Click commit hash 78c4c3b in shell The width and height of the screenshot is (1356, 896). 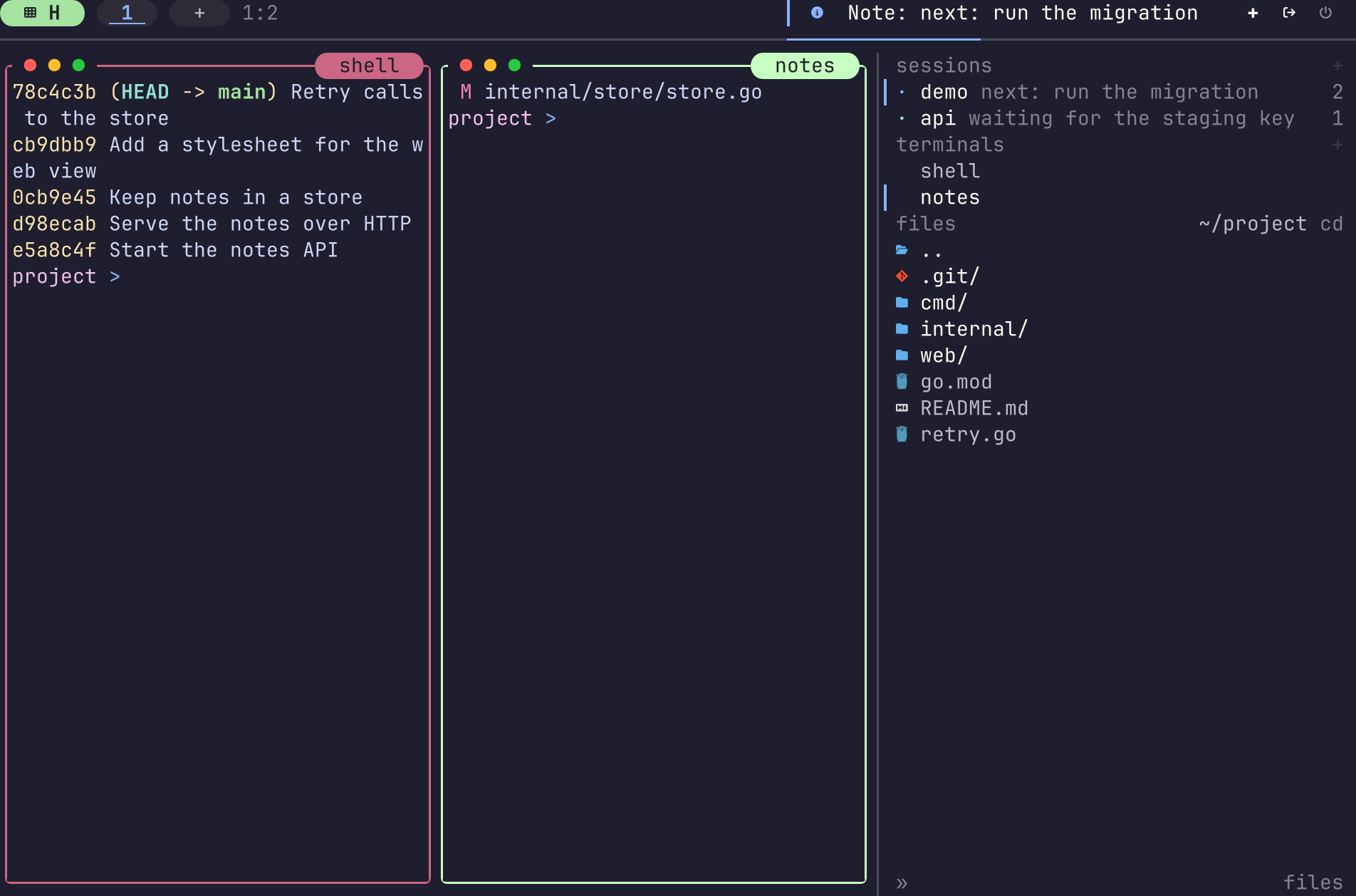point(54,92)
